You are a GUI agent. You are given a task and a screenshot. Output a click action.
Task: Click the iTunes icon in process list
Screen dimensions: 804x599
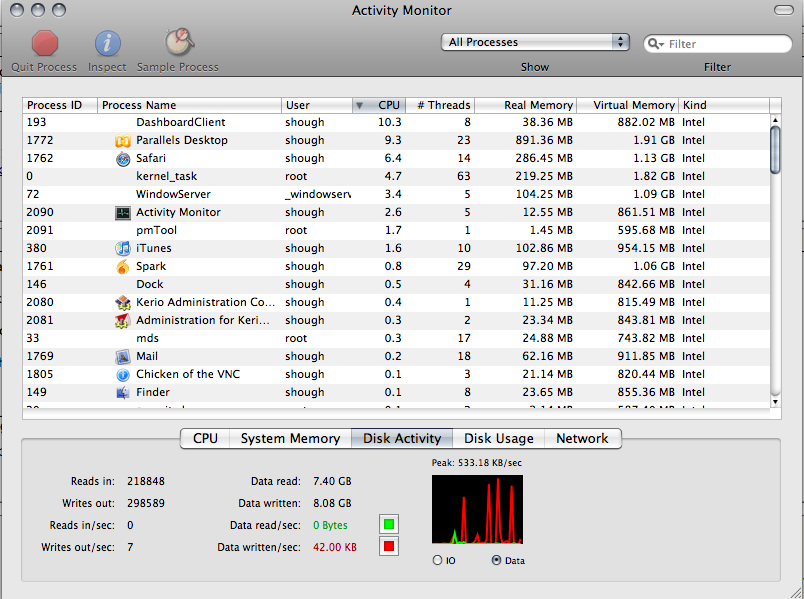pos(123,249)
